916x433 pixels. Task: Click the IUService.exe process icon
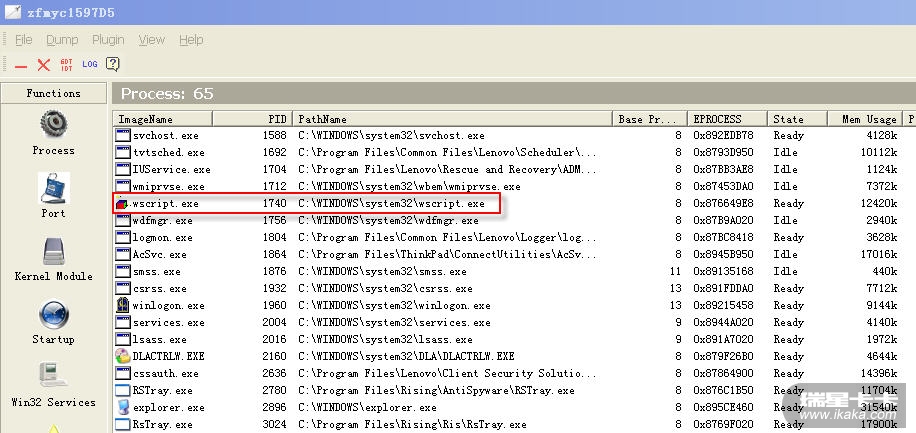coord(123,169)
